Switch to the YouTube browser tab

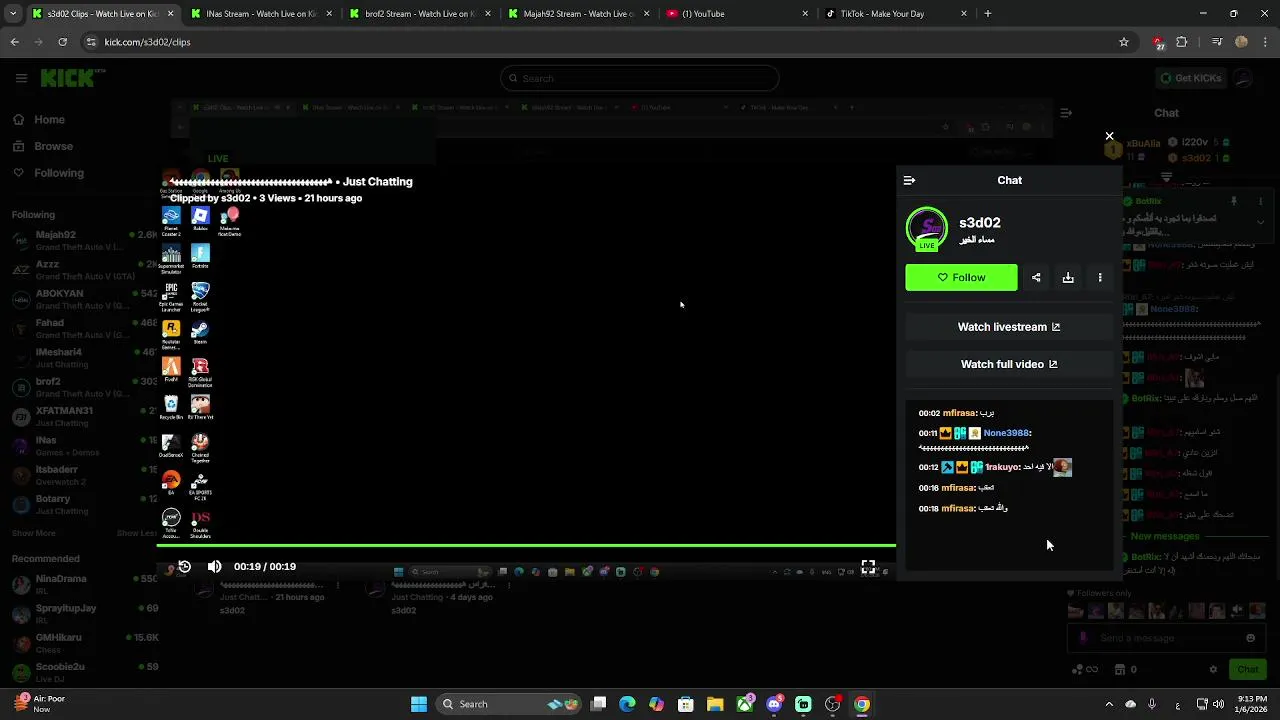735,14
